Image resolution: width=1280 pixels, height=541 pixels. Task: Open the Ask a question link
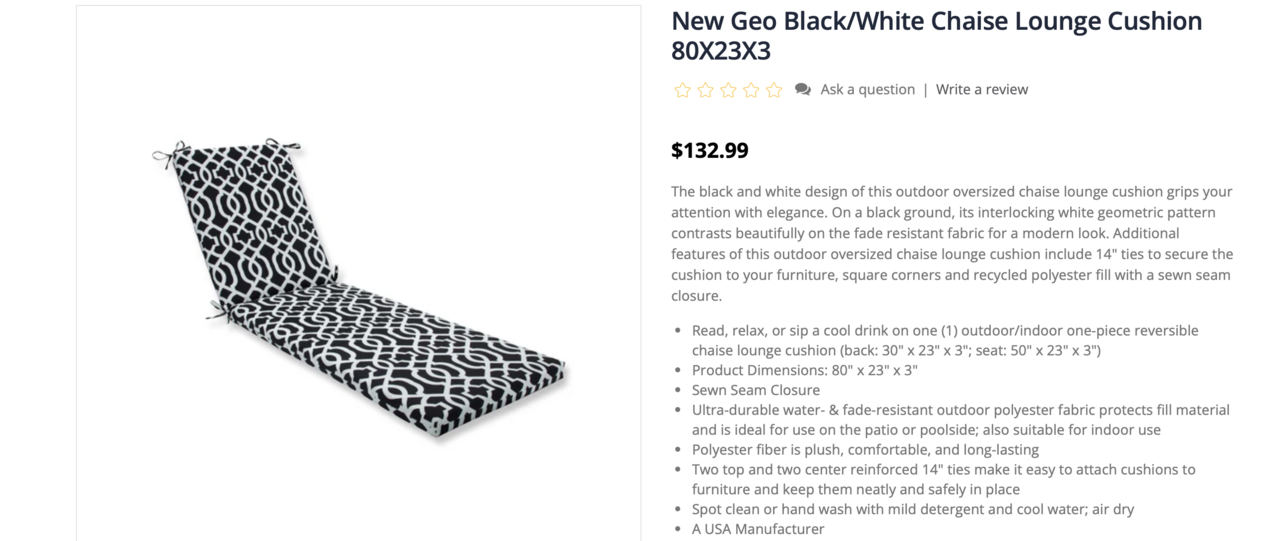coord(867,90)
